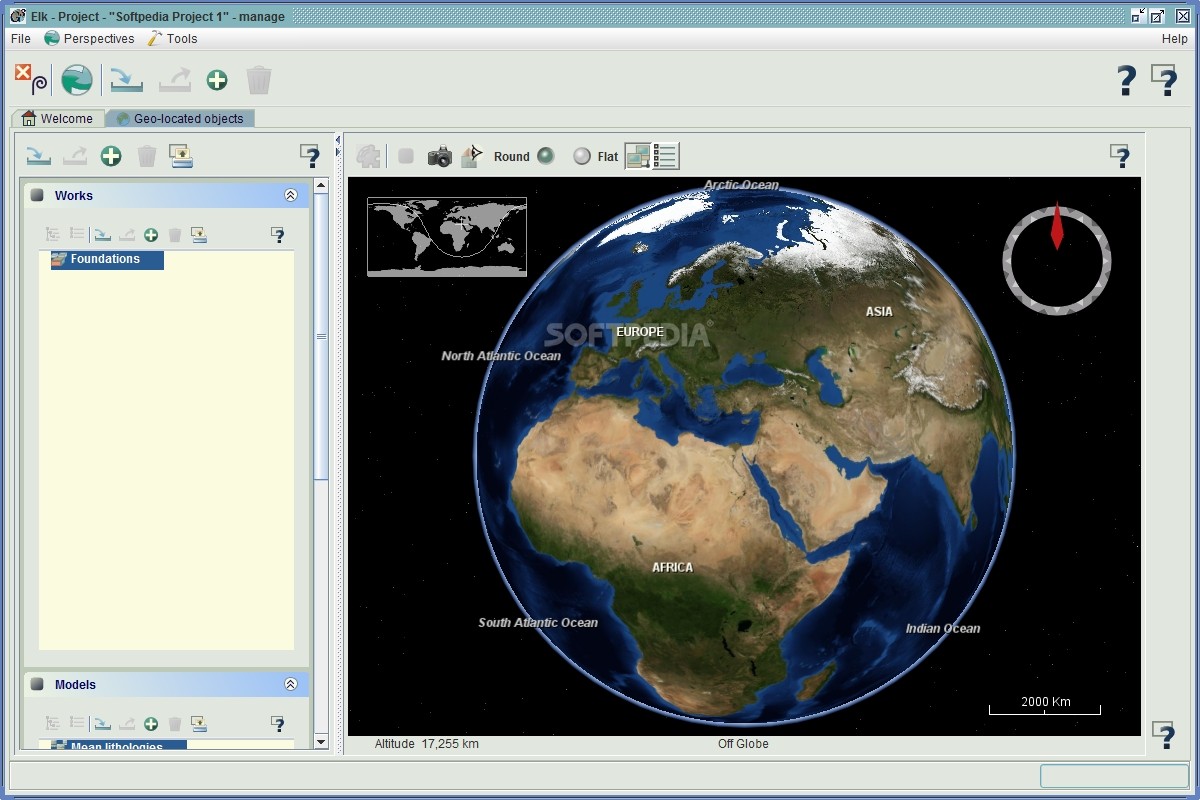Click the upload-to-server icon above Works section

(181, 156)
